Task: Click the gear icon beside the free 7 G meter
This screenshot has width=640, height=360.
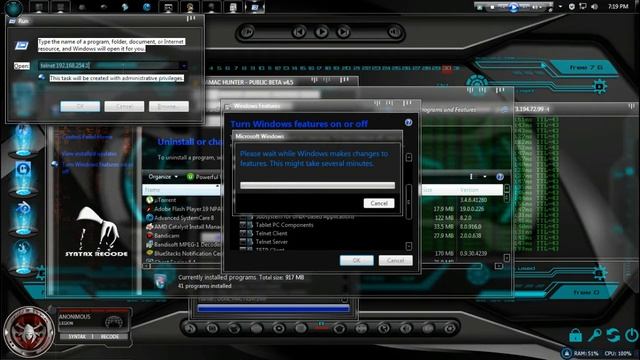Action: pos(599,87)
